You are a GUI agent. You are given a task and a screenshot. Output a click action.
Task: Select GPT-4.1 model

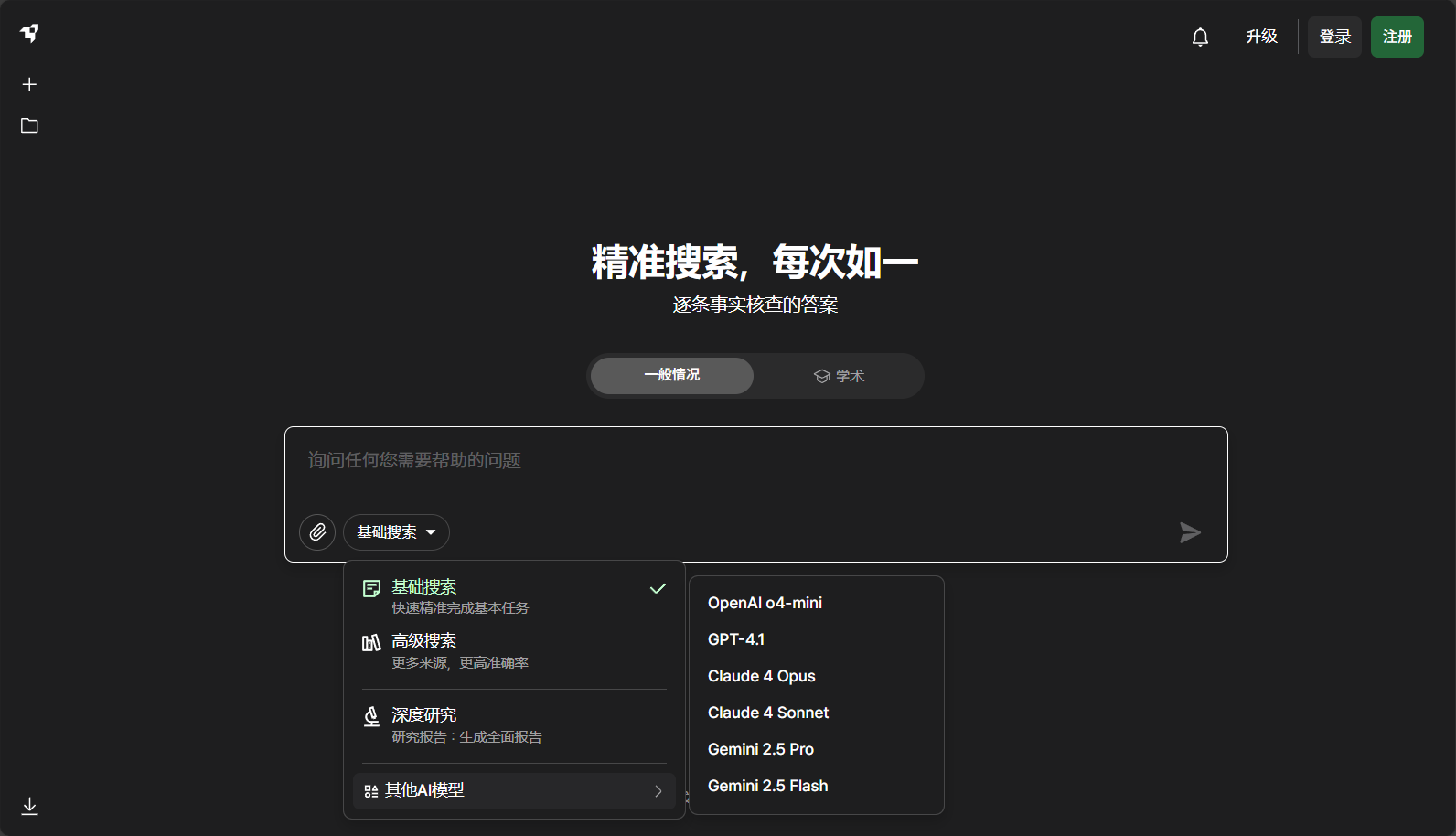(x=816, y=639)
